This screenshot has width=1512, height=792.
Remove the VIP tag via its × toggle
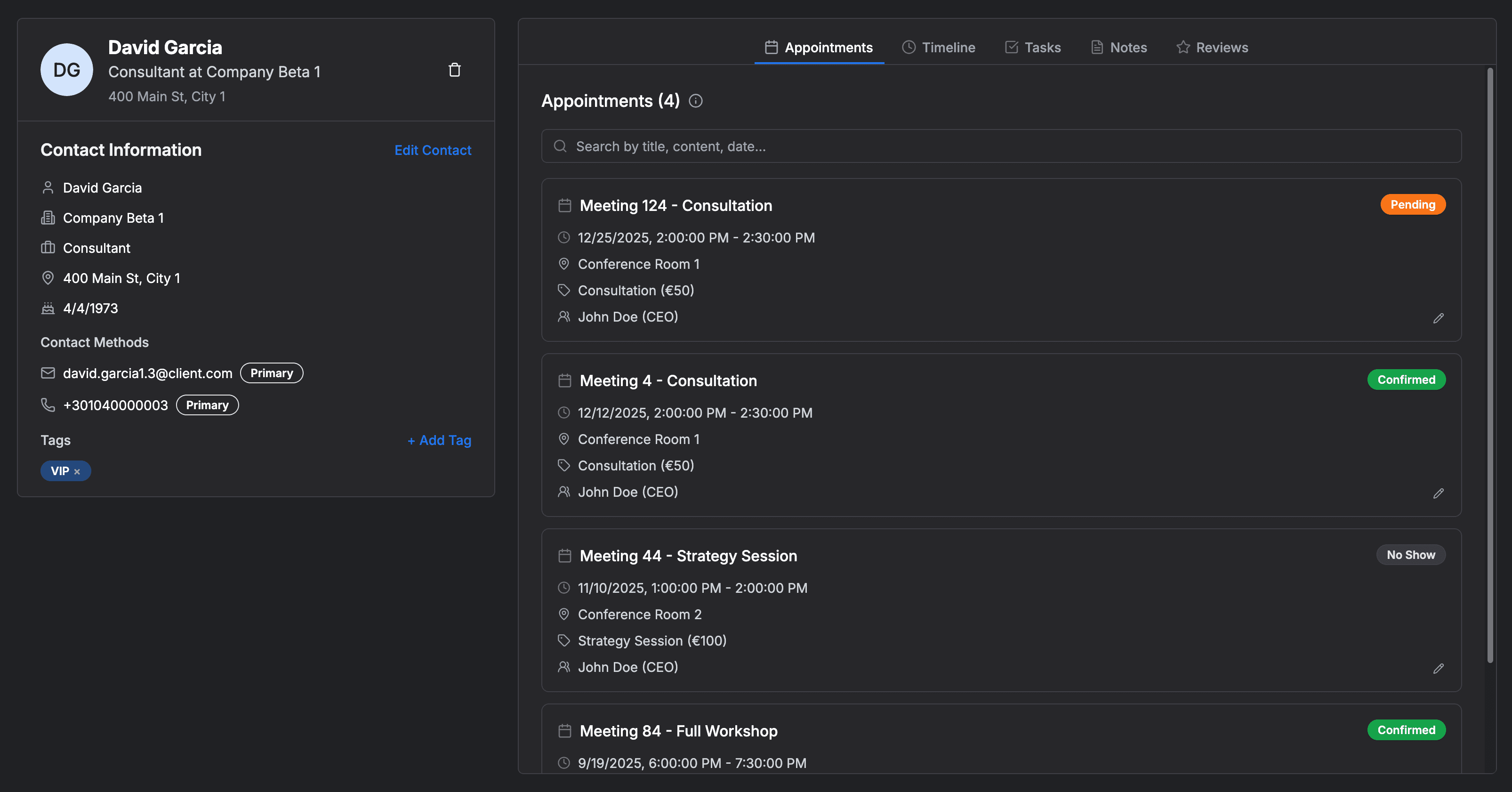pos(78,471)
